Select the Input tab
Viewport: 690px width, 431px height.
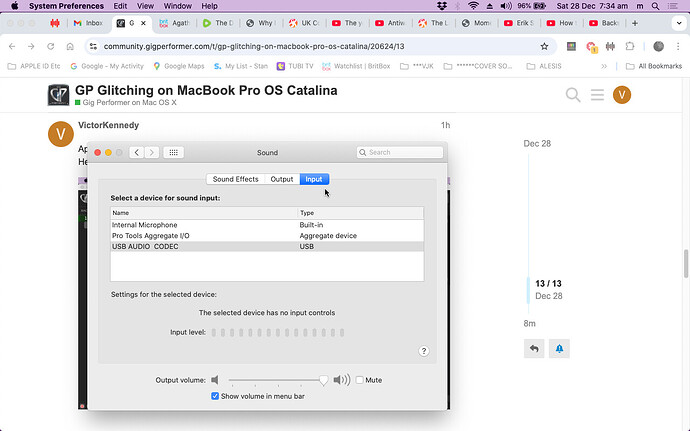tap(314, 179)
